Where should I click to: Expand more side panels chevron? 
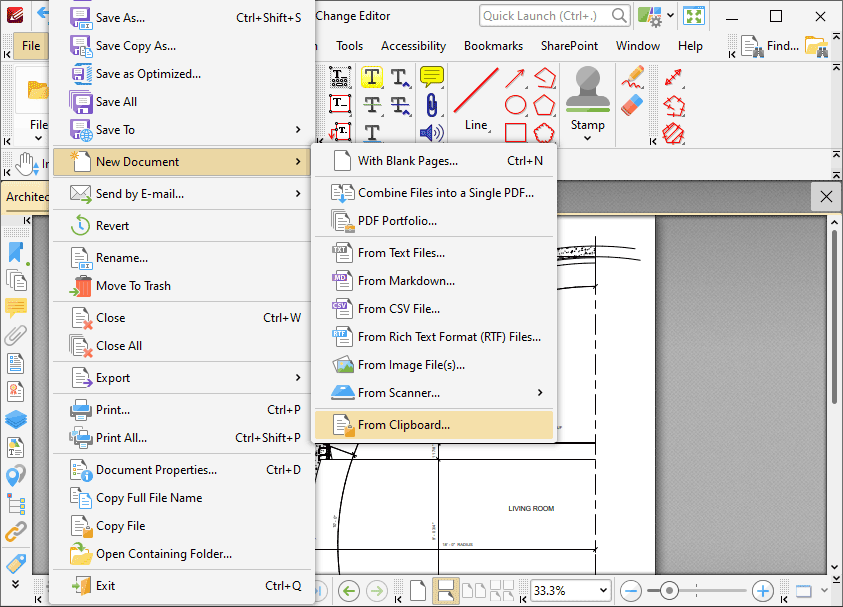point(16,584)
